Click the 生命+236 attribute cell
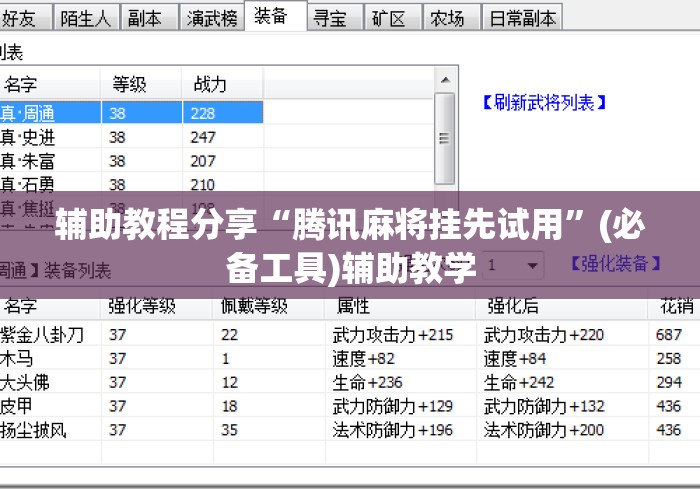The image size is (700, 490). 367,382
